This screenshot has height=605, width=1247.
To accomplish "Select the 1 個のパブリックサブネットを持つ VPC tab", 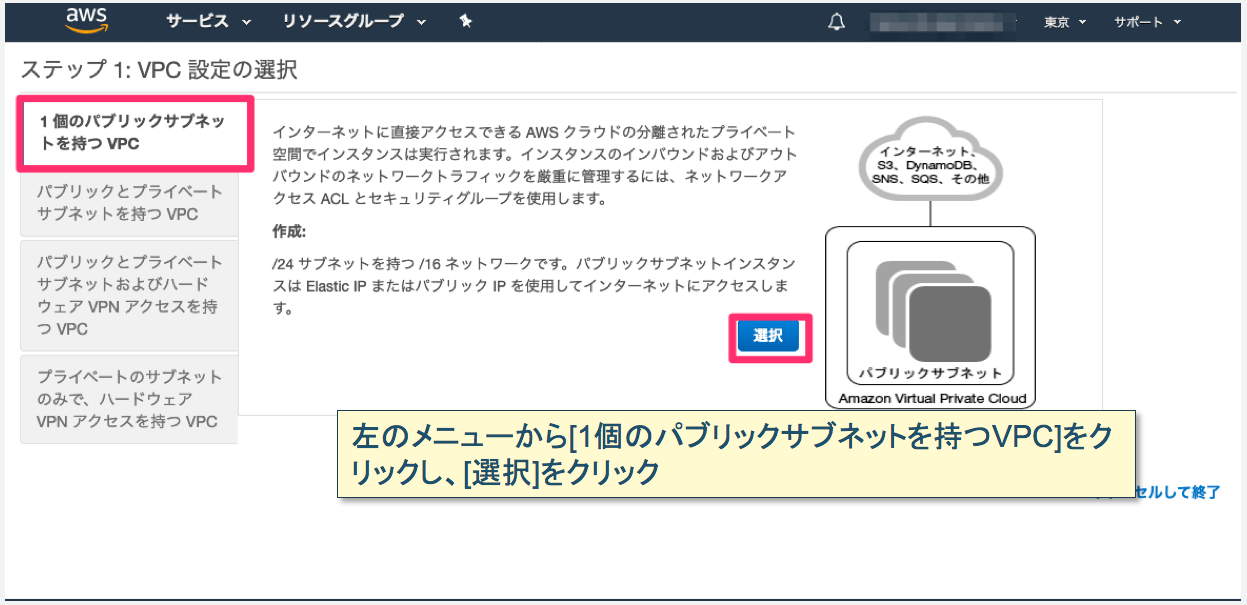I will 133,133.
